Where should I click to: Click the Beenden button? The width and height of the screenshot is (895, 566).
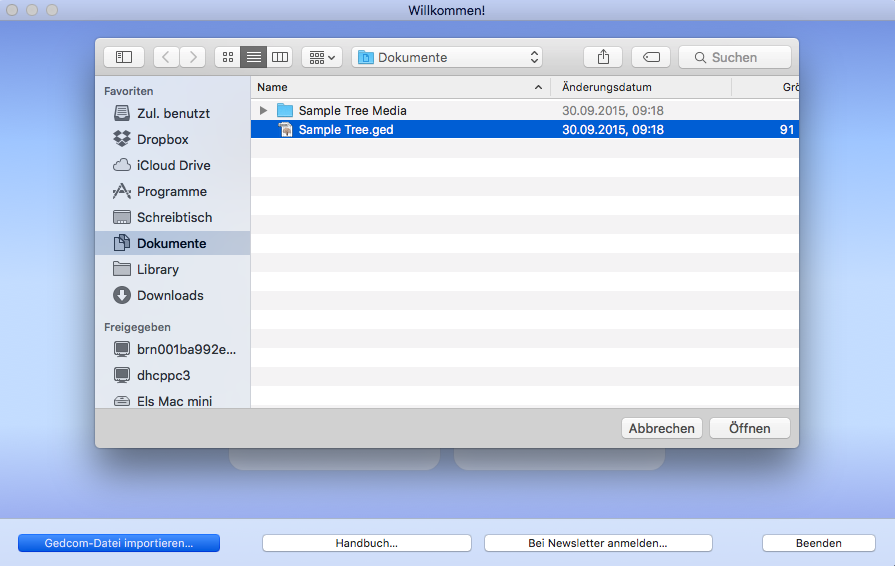(x=819, y=543)
